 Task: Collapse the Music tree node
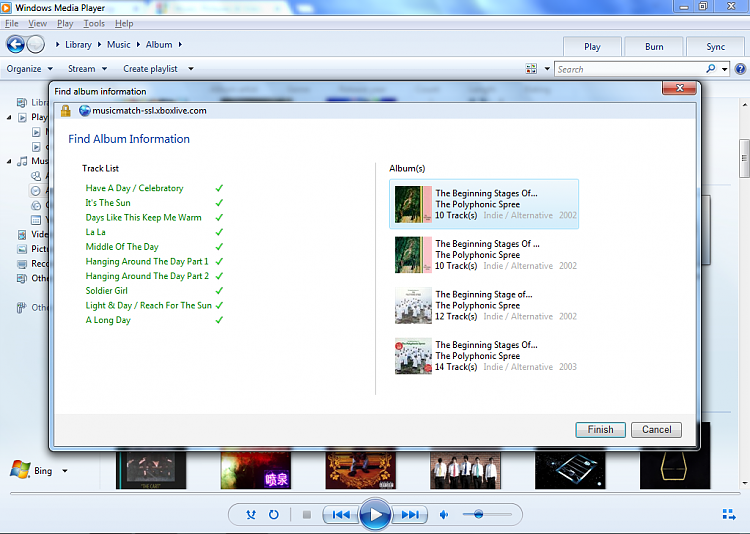(9, 161)
